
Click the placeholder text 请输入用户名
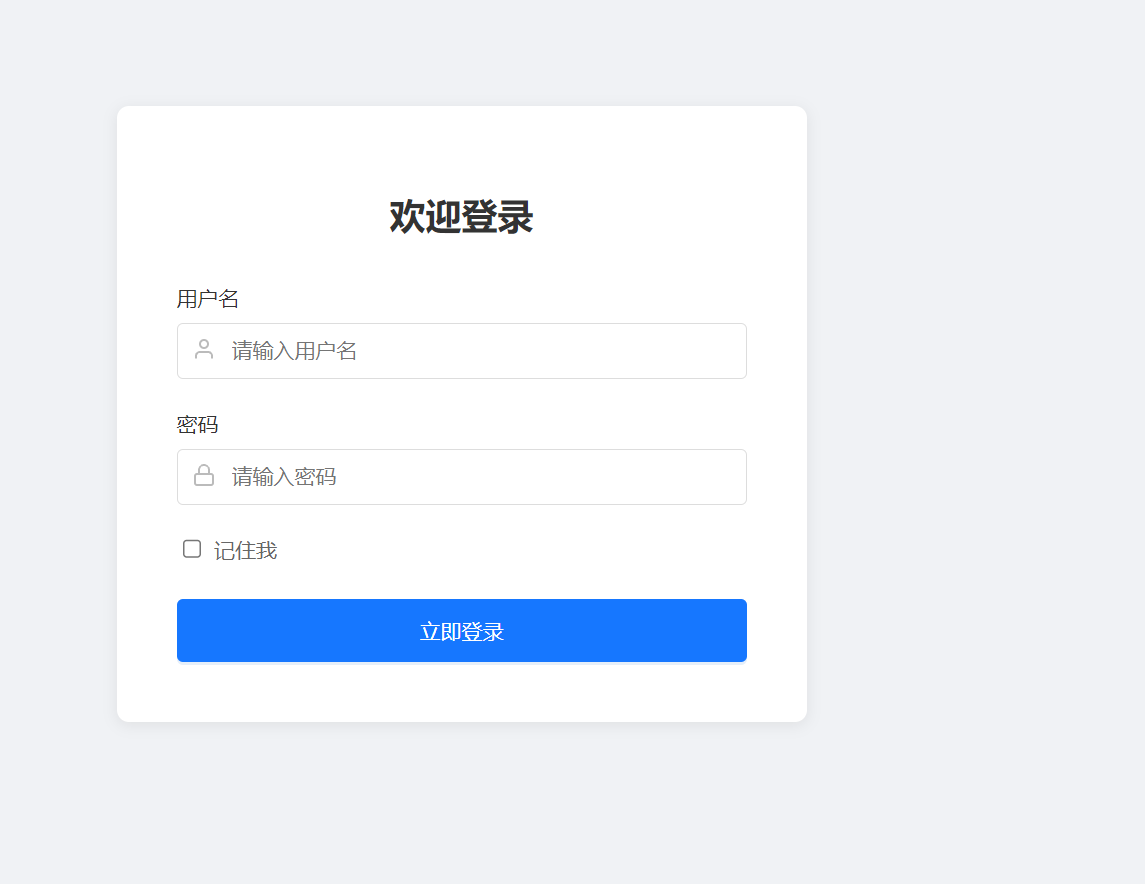294,351
